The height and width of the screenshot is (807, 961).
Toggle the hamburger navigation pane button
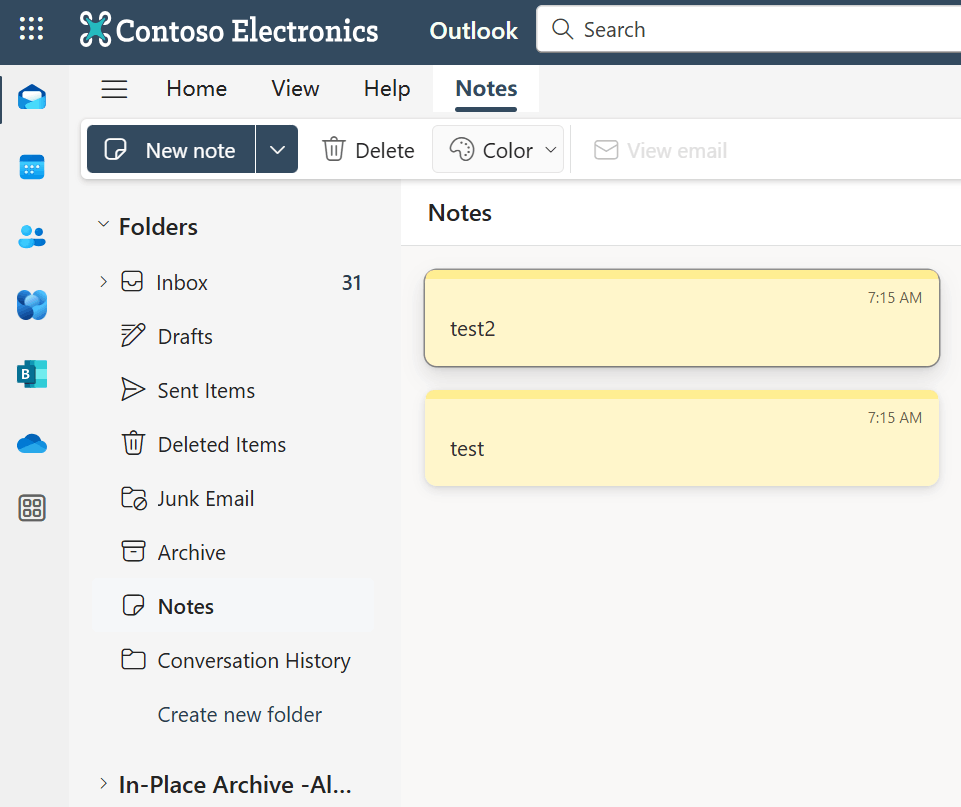(115, 89)
